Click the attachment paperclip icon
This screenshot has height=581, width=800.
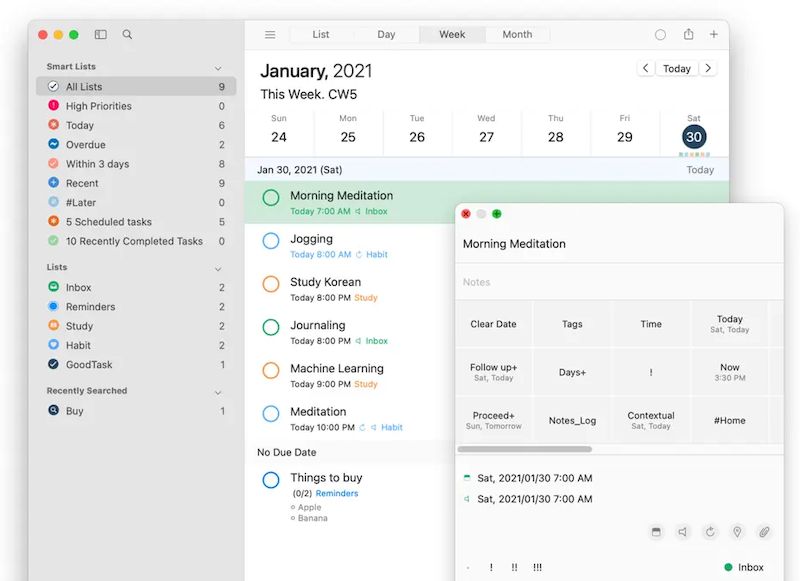[764, 532]
